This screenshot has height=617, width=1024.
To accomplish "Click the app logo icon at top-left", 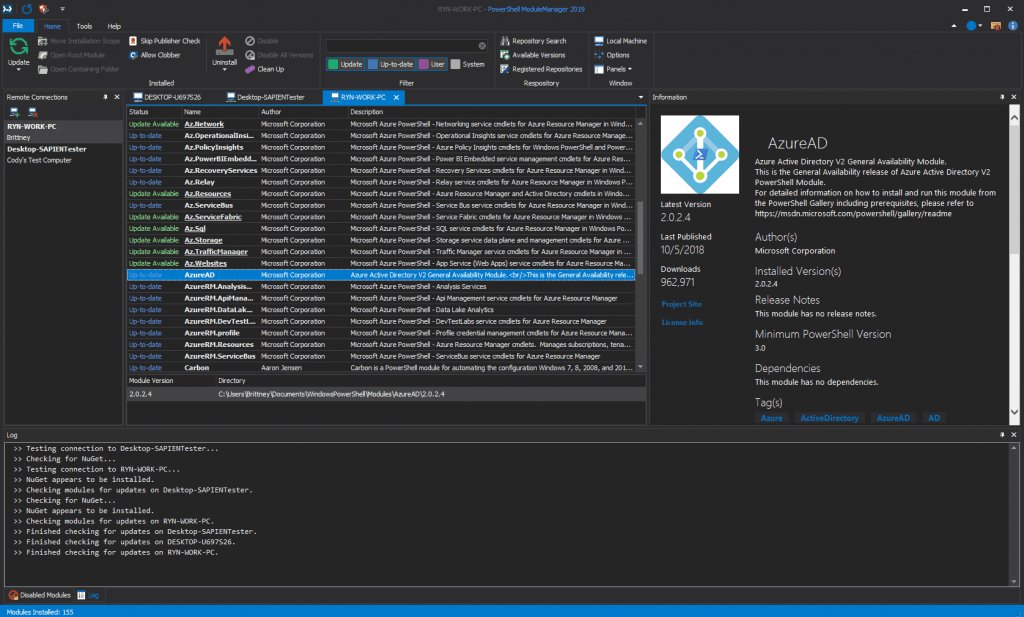I will click(x=8, y=9).
